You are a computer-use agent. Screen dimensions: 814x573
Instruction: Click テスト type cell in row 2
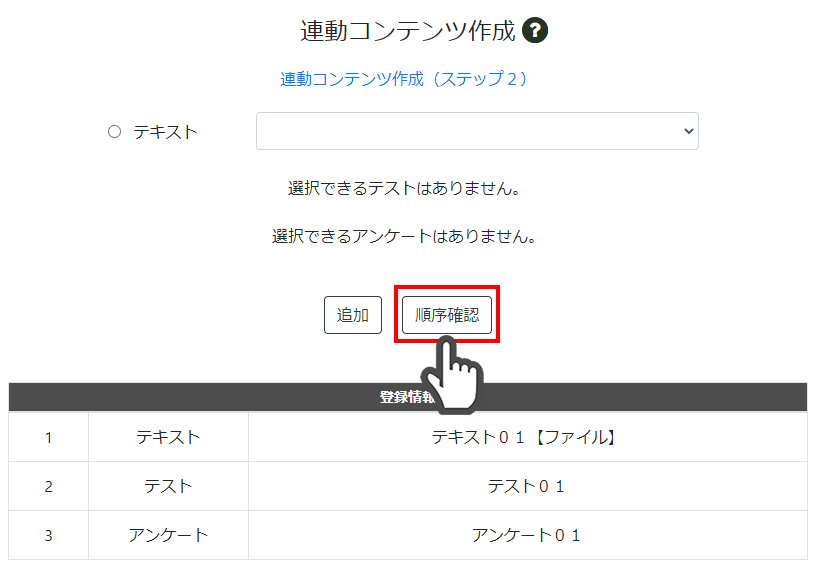click(168, 486)
